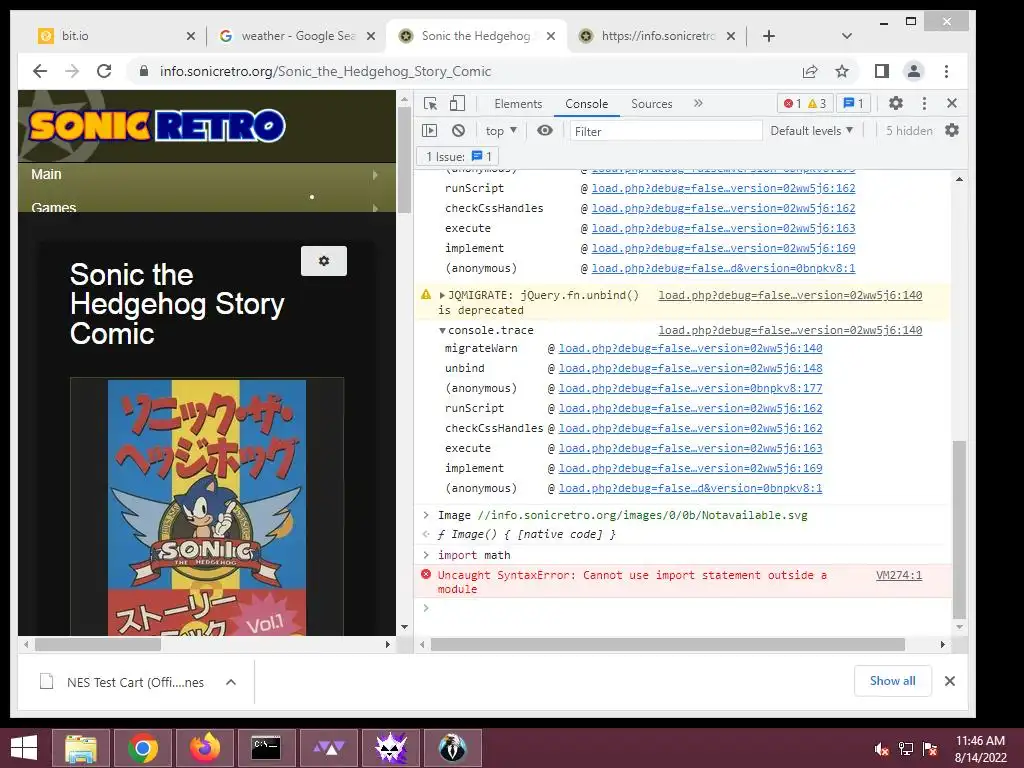
Task: Click the blue issues count badge
Action: tap(854, 103)
